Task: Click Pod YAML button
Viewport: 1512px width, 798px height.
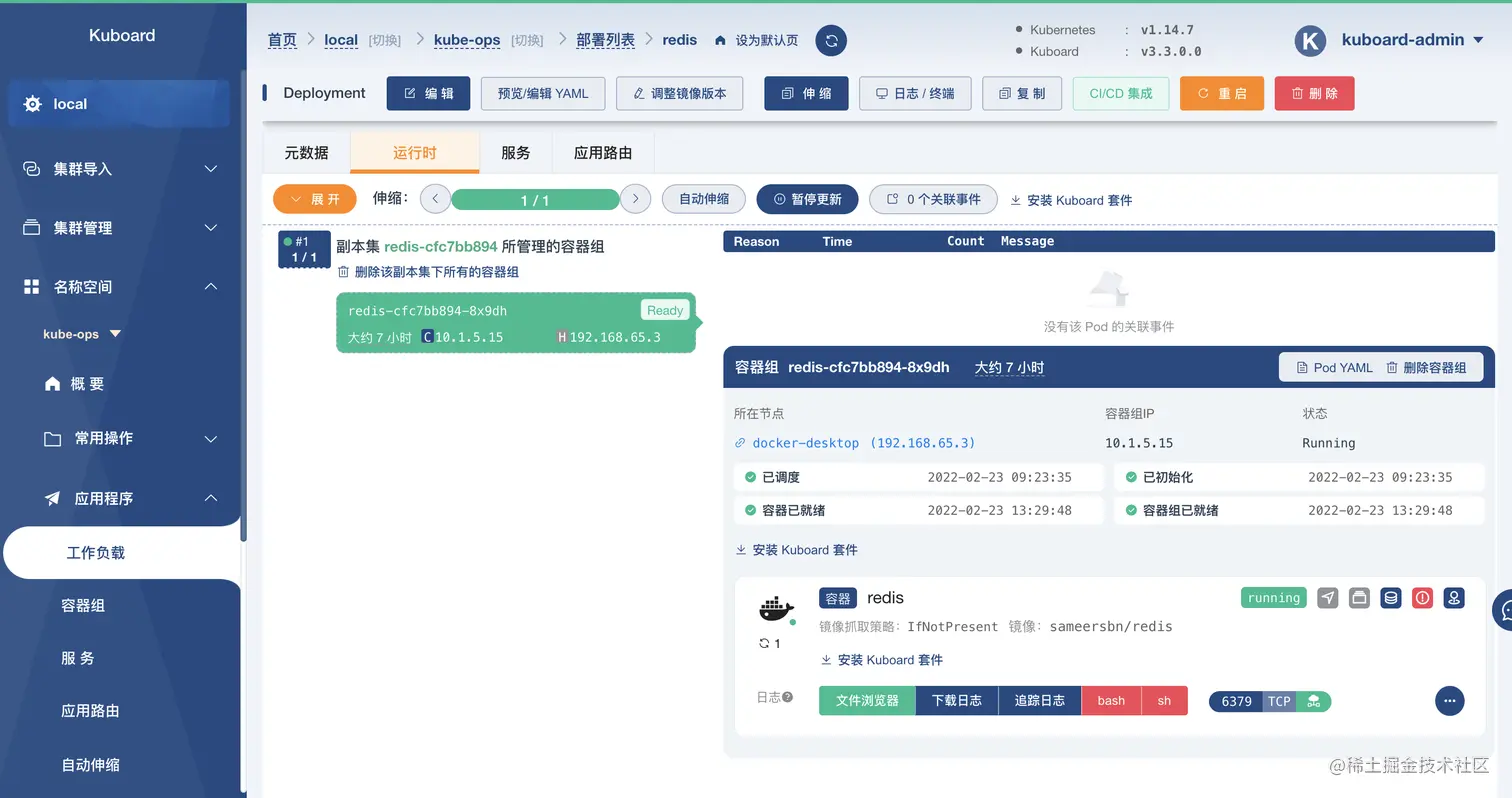Action: point(1334,367)
